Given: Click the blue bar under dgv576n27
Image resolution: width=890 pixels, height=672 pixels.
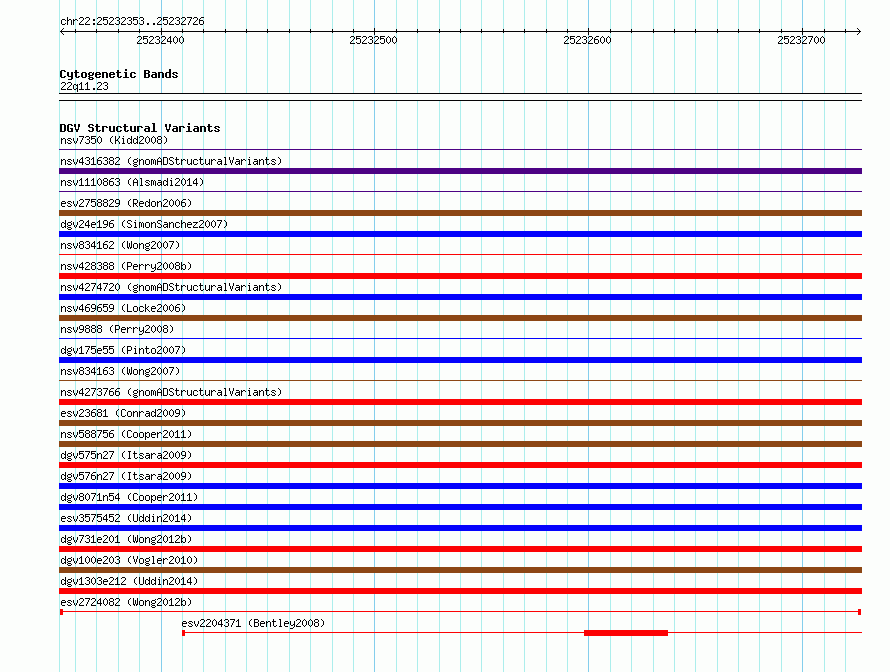Looking at the screenshot, I should tap(460, 486).
